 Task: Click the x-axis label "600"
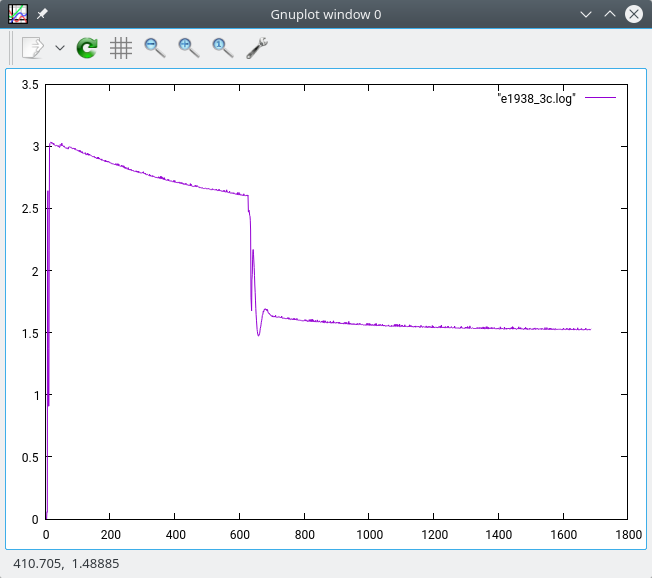240,534
